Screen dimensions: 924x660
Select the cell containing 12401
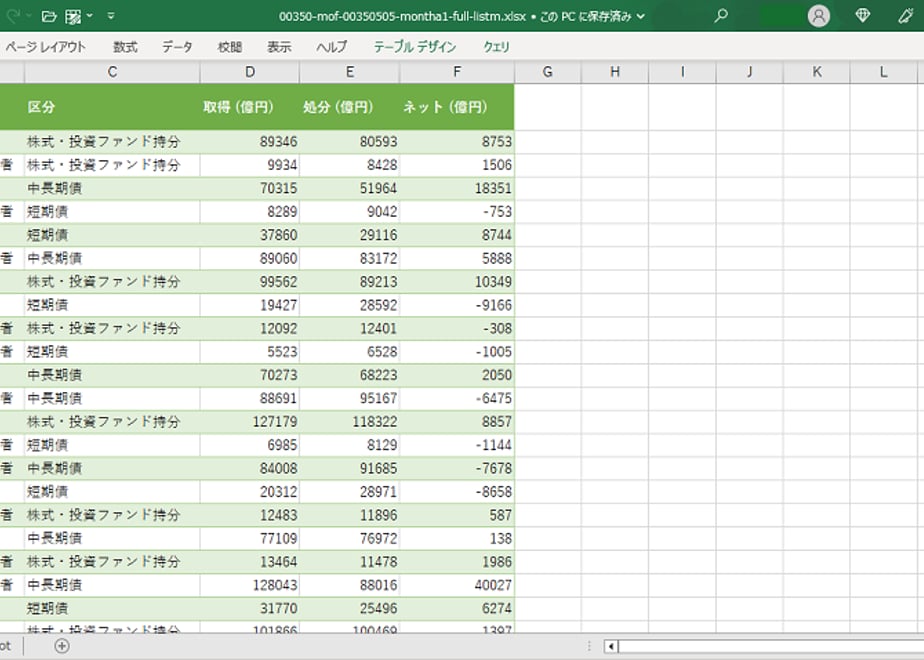click(x=349, y=328)
